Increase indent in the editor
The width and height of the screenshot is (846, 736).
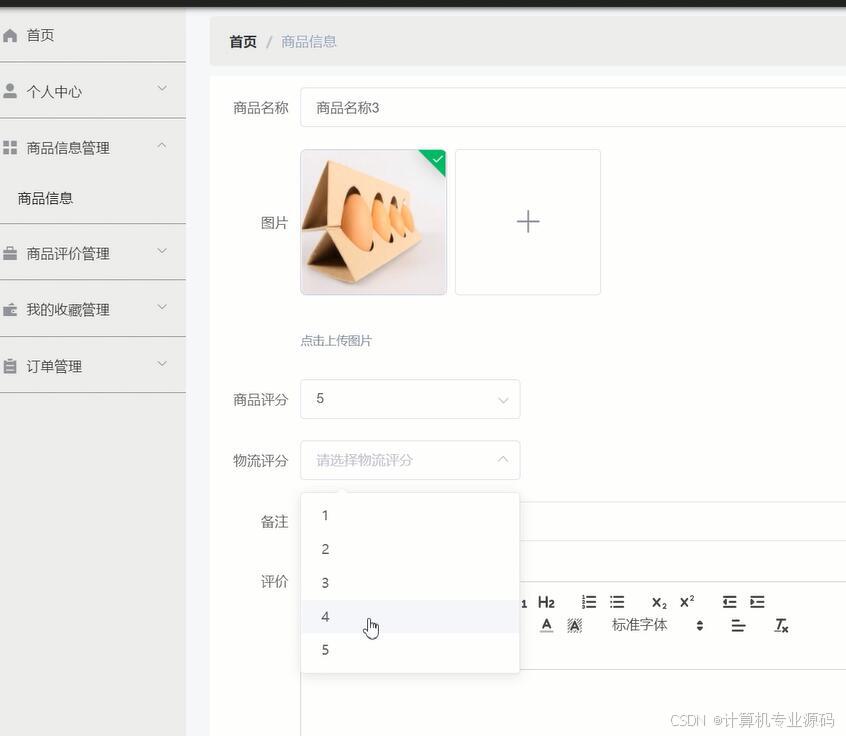click(x=758, y=602)
